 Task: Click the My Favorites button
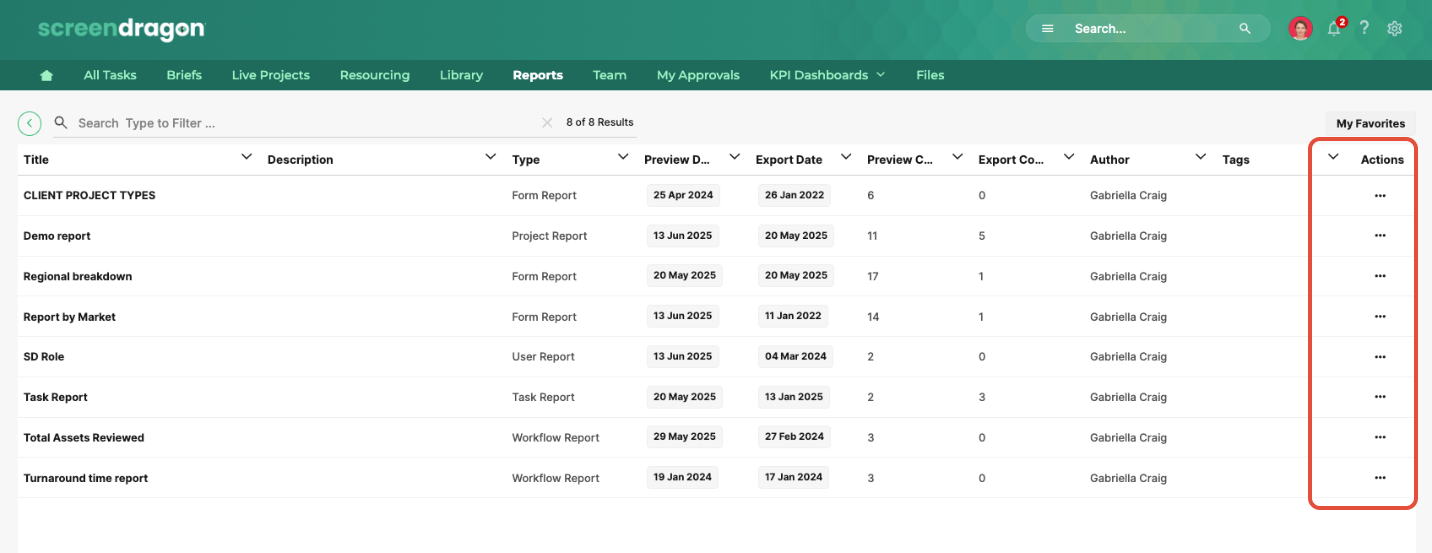(x=1370, y=123)
